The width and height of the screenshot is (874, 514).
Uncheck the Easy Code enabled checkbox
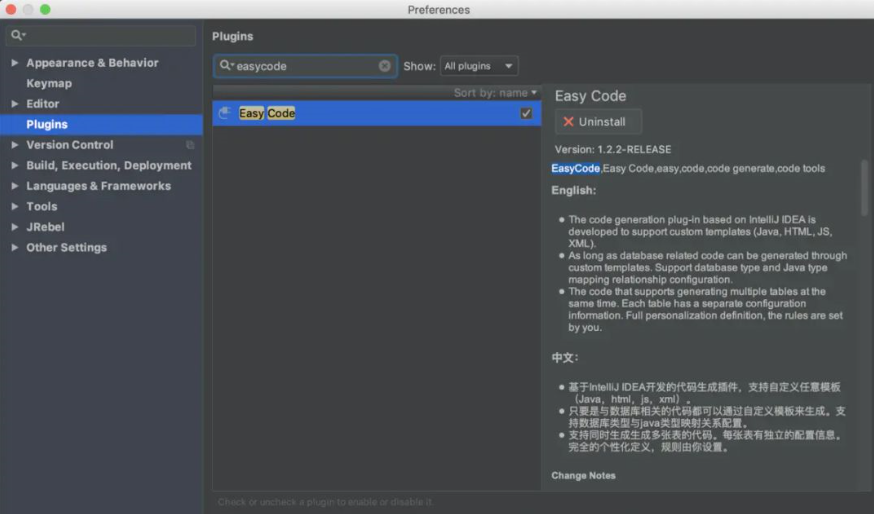coord(526,113)
